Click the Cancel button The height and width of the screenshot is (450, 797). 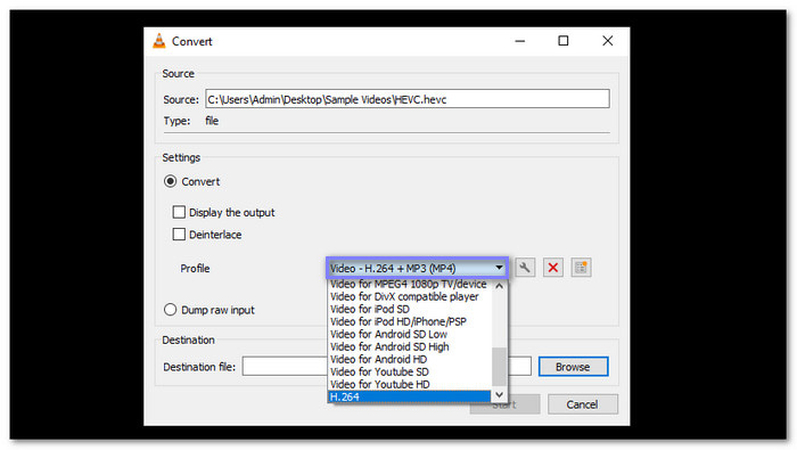tap(583, 404)
